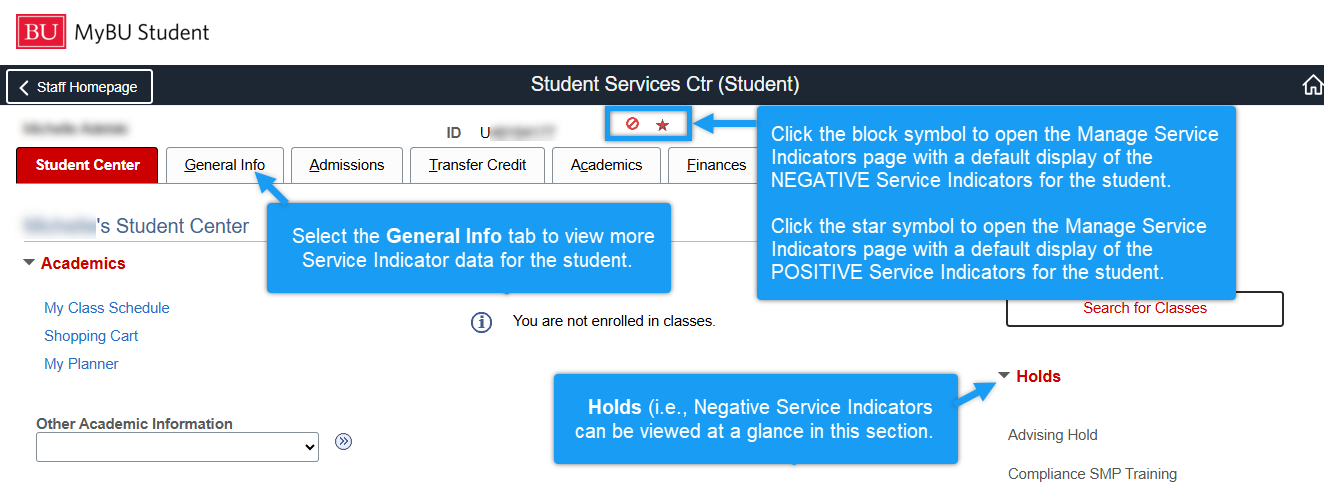Open the Admissions tab
This screenshot has width=1324, height=486.
coord(346,165)
